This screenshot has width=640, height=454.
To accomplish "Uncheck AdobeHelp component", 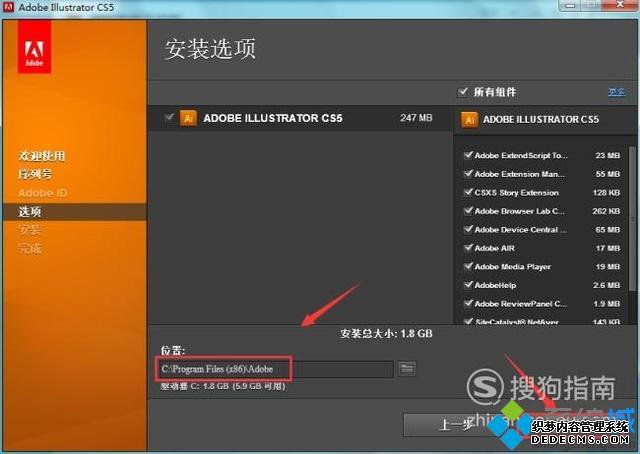I will coord(468,285).
